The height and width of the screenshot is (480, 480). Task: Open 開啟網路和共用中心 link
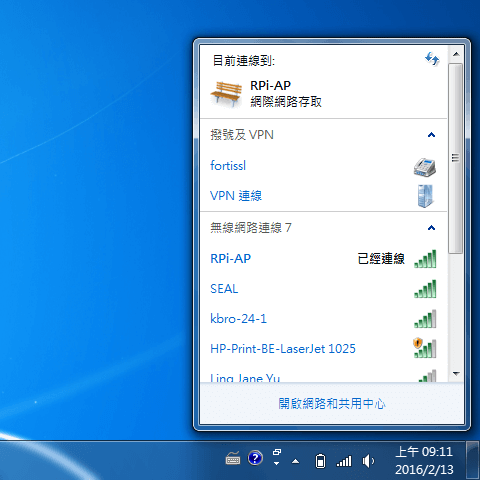pos(332,404)
